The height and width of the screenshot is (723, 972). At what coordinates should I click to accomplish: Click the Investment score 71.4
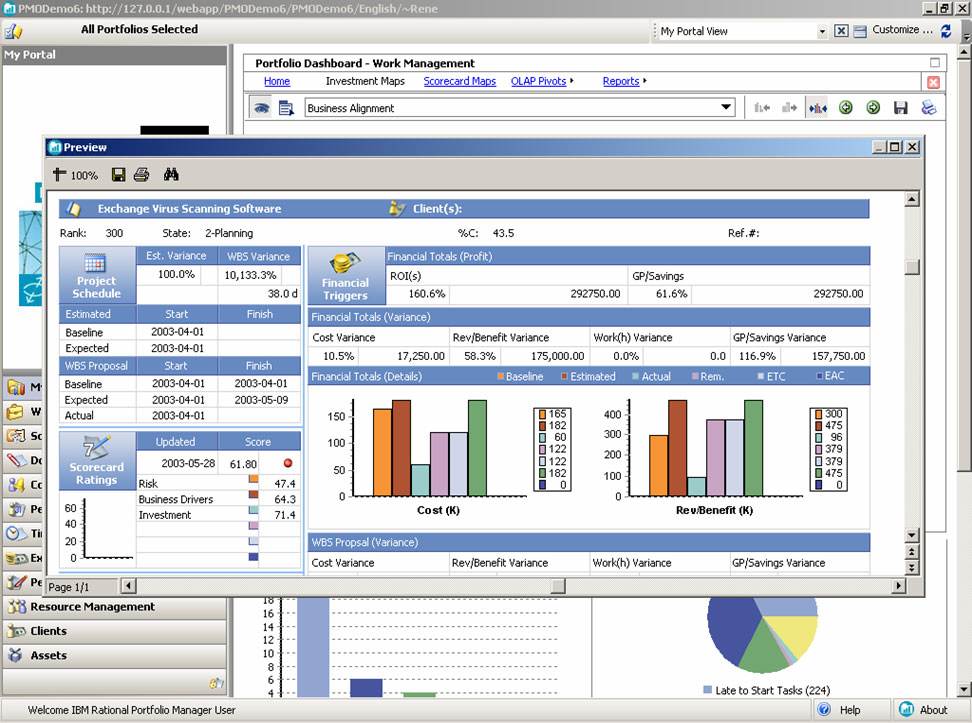[x=285, y=515]
